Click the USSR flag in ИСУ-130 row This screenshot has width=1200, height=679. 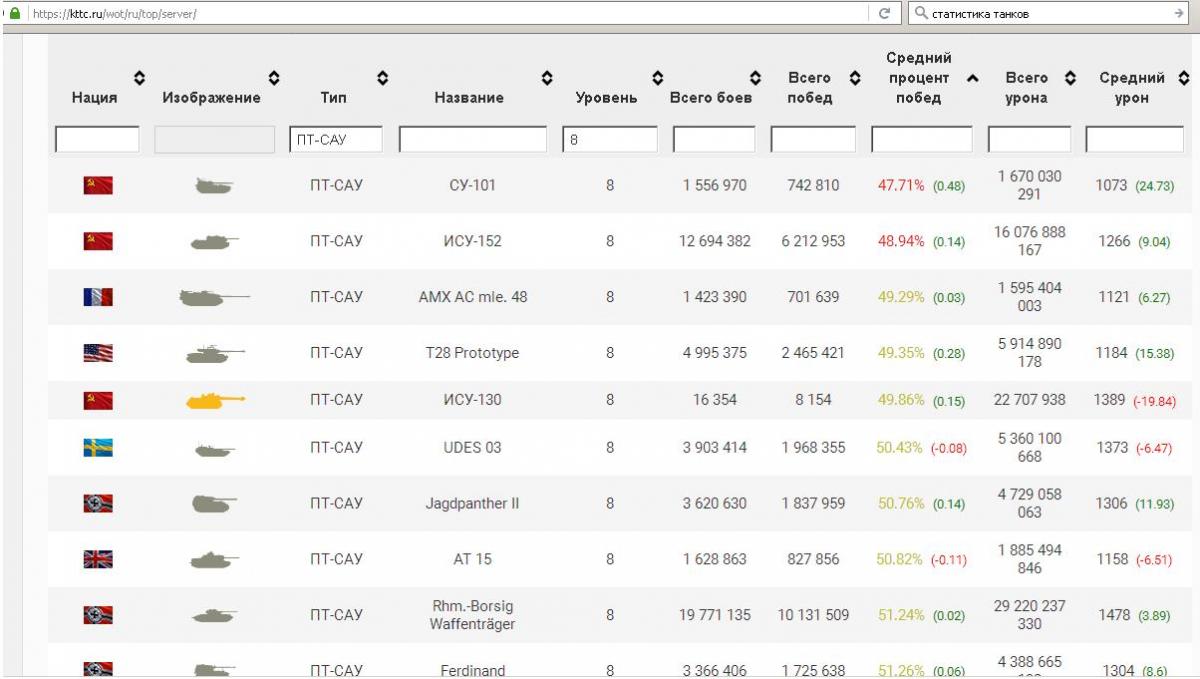[98, 400]
